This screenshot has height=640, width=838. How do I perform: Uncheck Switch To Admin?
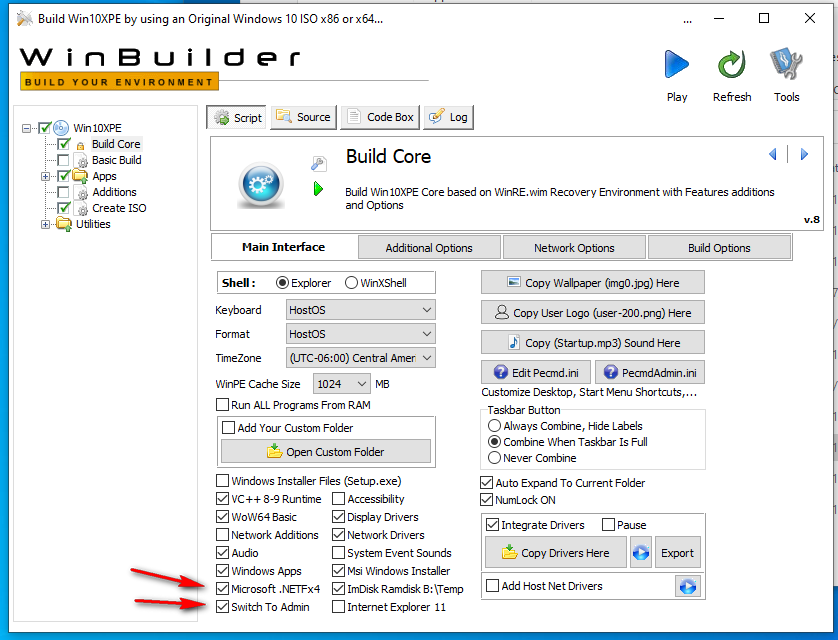click(x=222, y=607)
